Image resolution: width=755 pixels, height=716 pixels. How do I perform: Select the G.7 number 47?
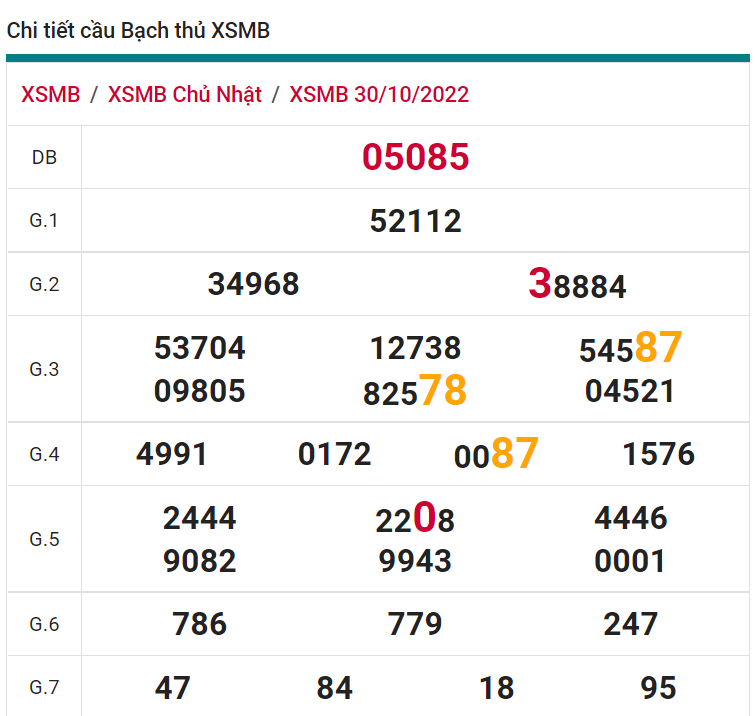coord(172,688)
